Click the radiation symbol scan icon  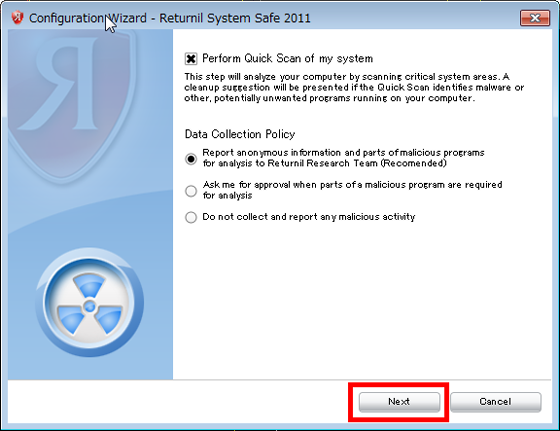coord(89,303)
